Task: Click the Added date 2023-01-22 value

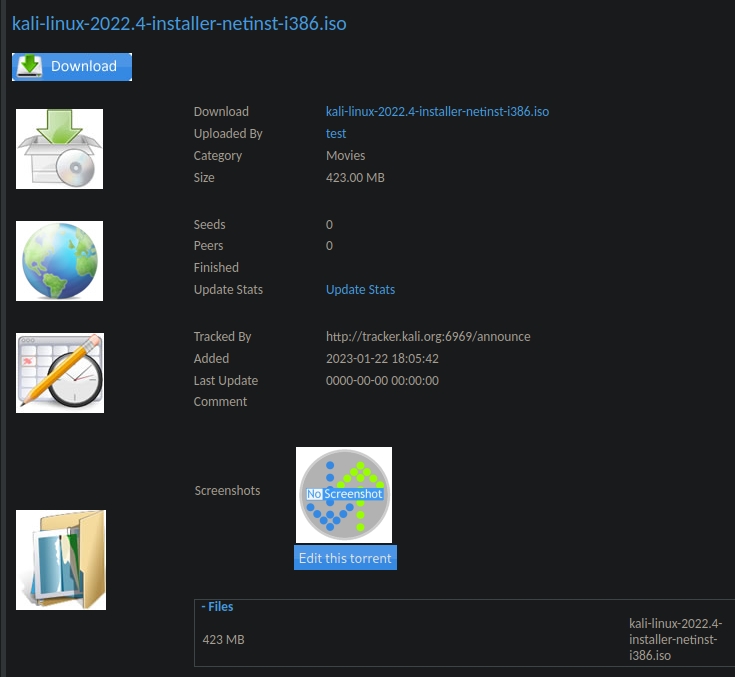Action: tap(382, 359)
